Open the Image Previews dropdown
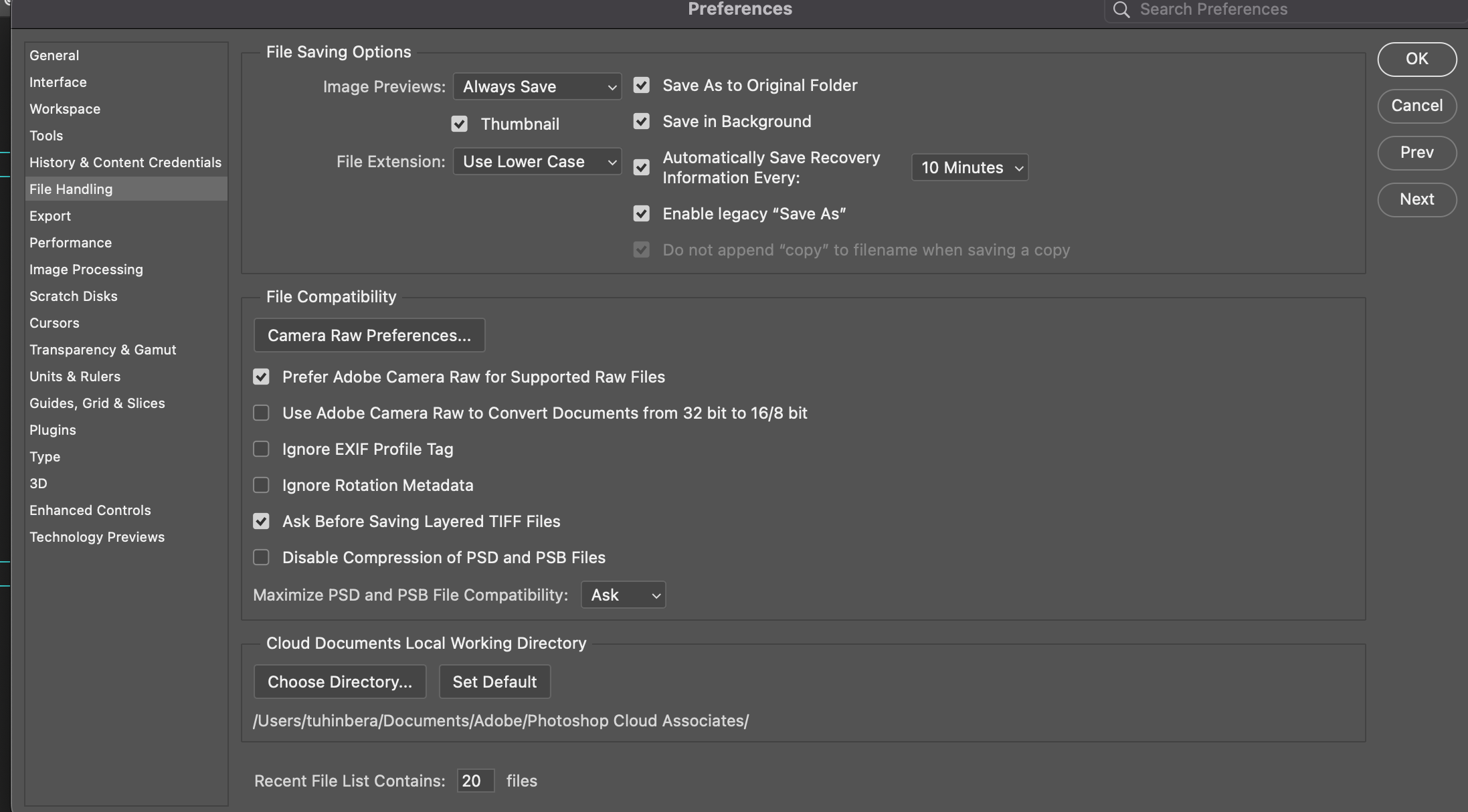This screenshot has width=1468, height=812. click(x=537, y=86)
